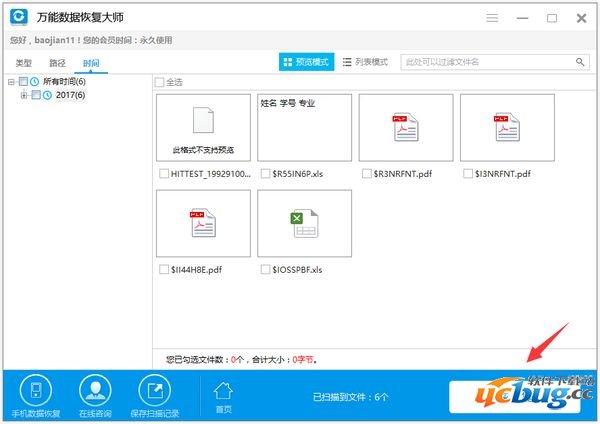The width and height of the screenshot is (600, 424).
Task: Focus the file name filter field
Action: click(495, 62)
